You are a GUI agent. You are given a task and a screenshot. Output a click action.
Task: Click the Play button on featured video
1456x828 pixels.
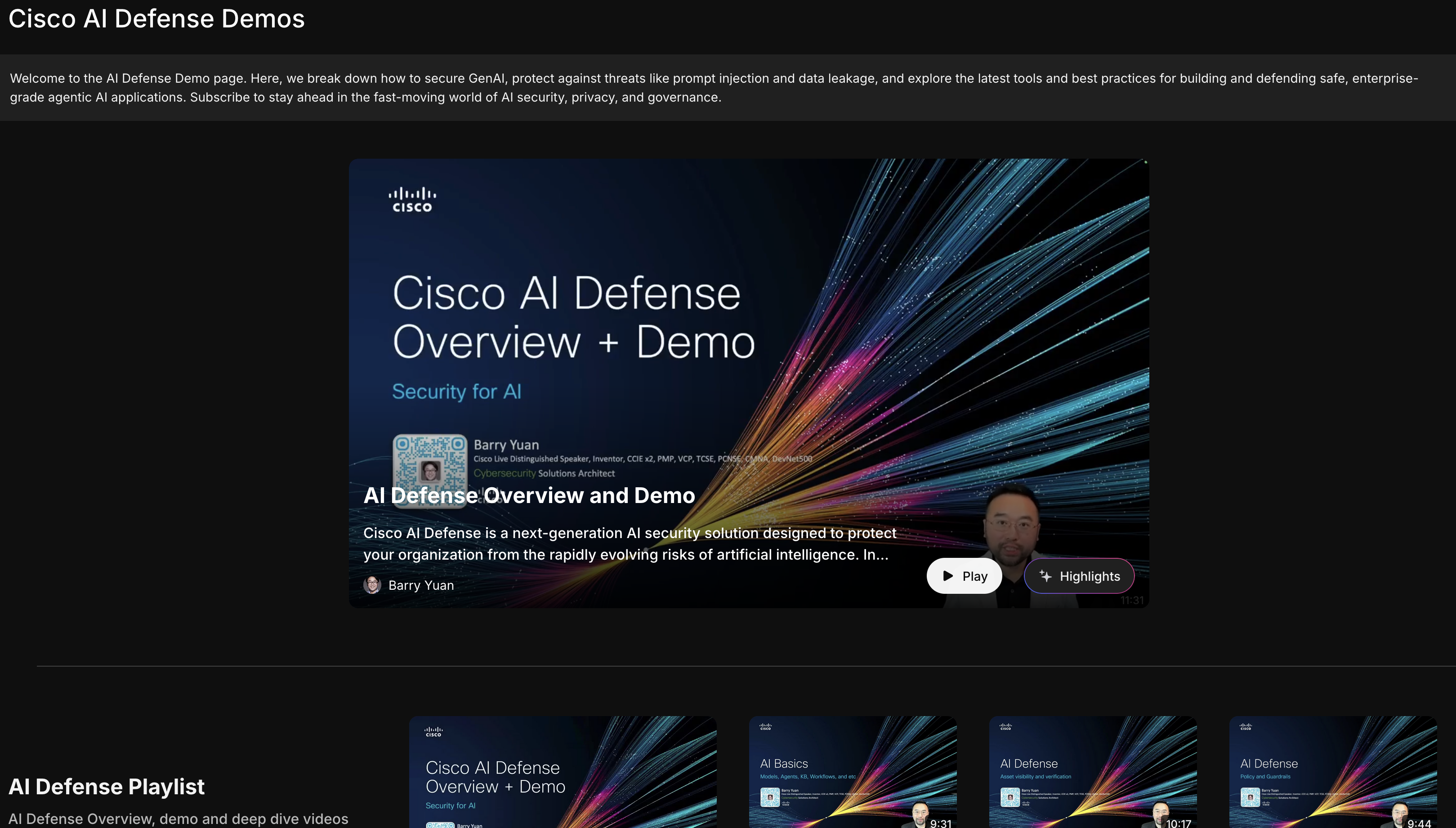964,576
